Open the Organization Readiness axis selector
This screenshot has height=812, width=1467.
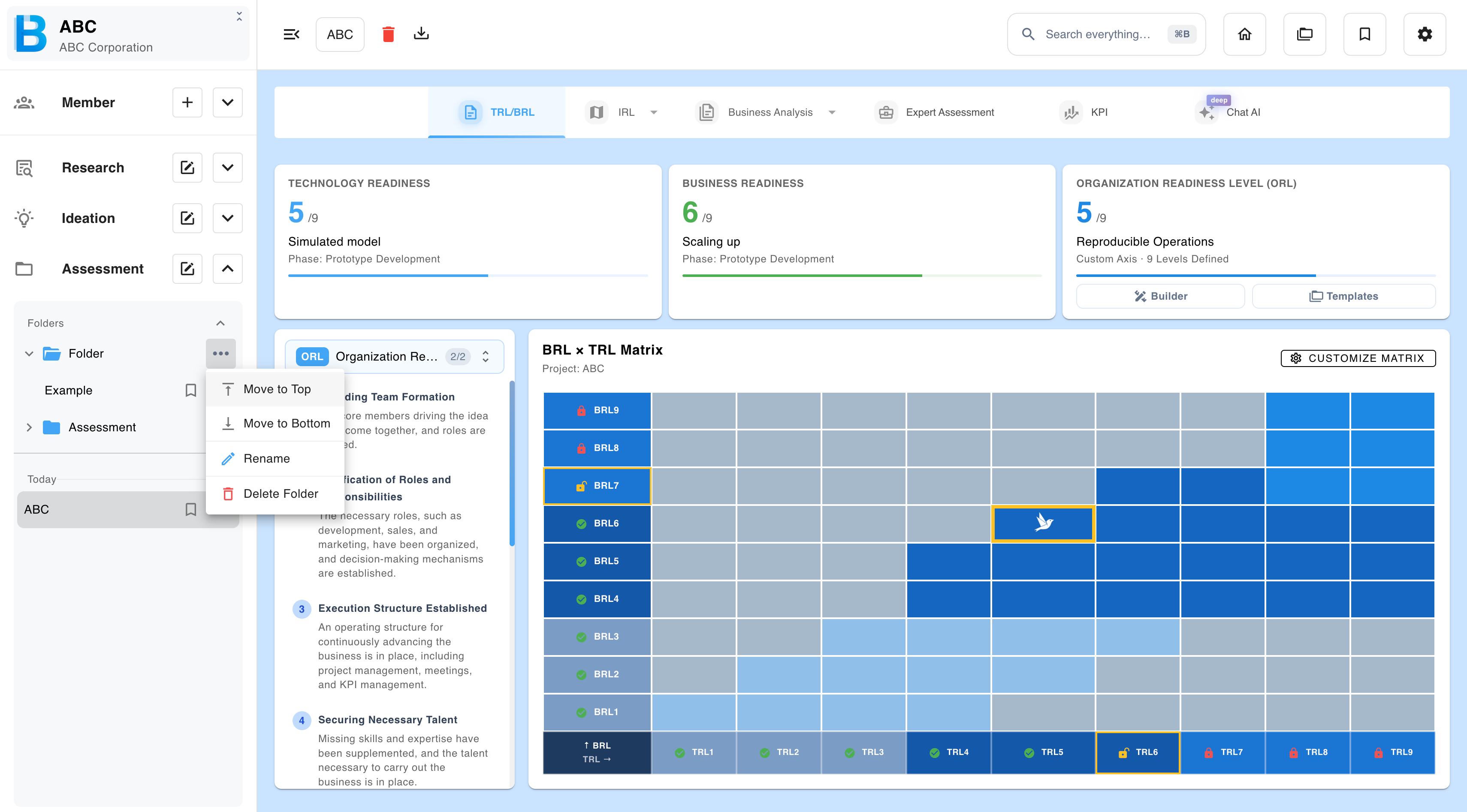pyautogui.click(x=394, y=356)
